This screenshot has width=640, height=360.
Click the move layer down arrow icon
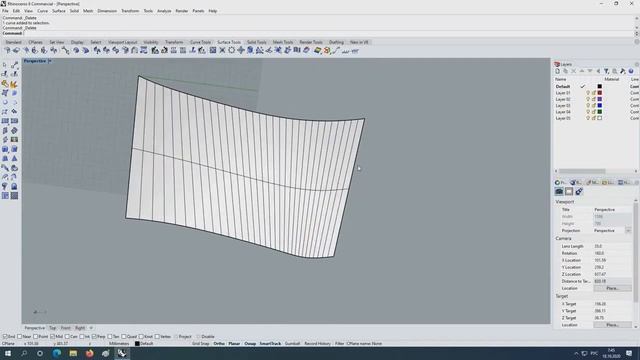tap(590, 71)
